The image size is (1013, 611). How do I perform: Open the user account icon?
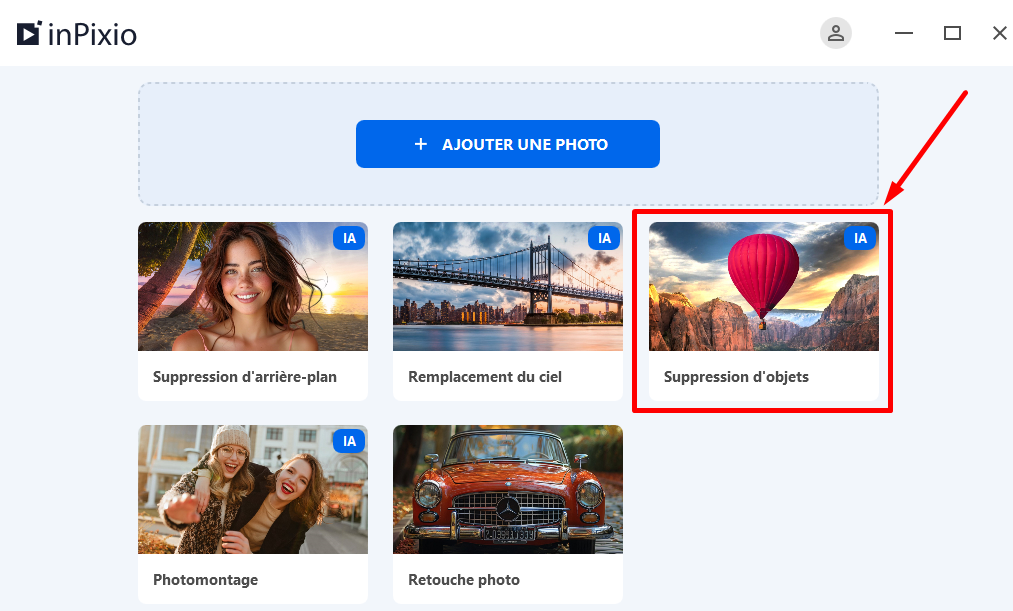point(836,33)
